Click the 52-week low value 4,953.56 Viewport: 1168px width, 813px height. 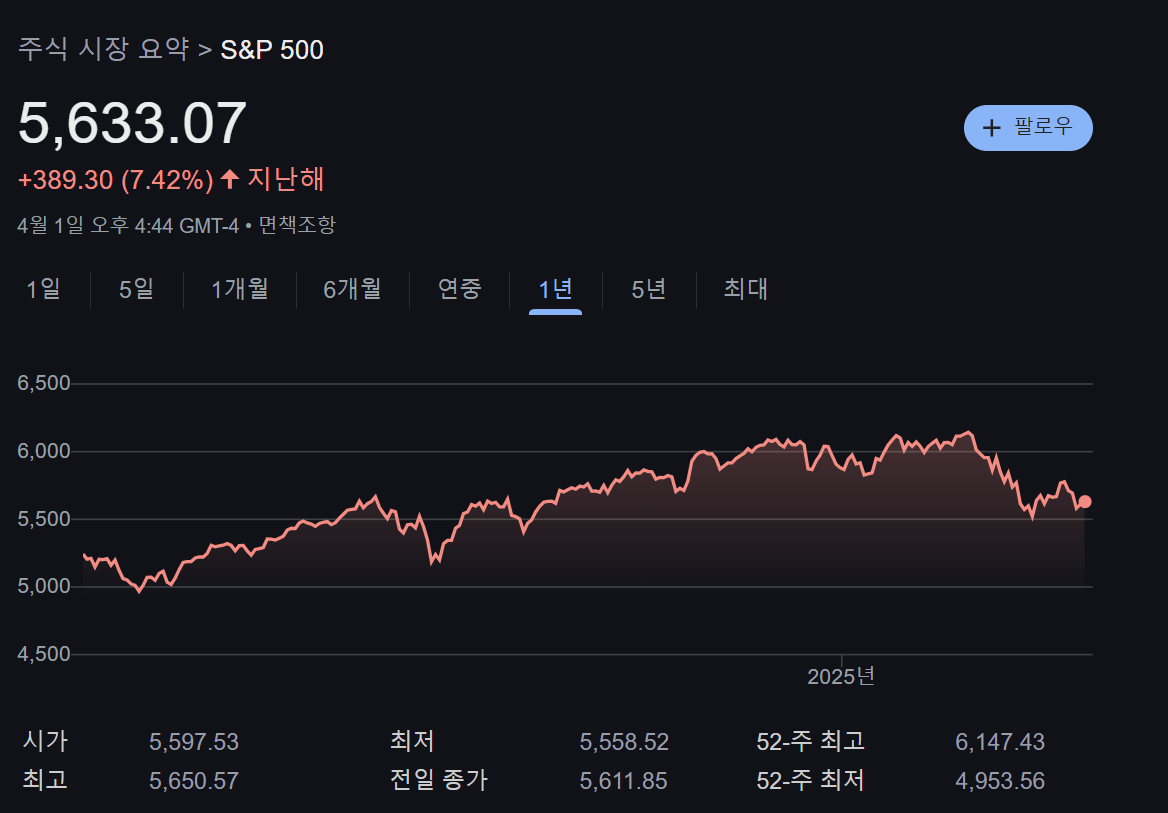click(1000, 781)
